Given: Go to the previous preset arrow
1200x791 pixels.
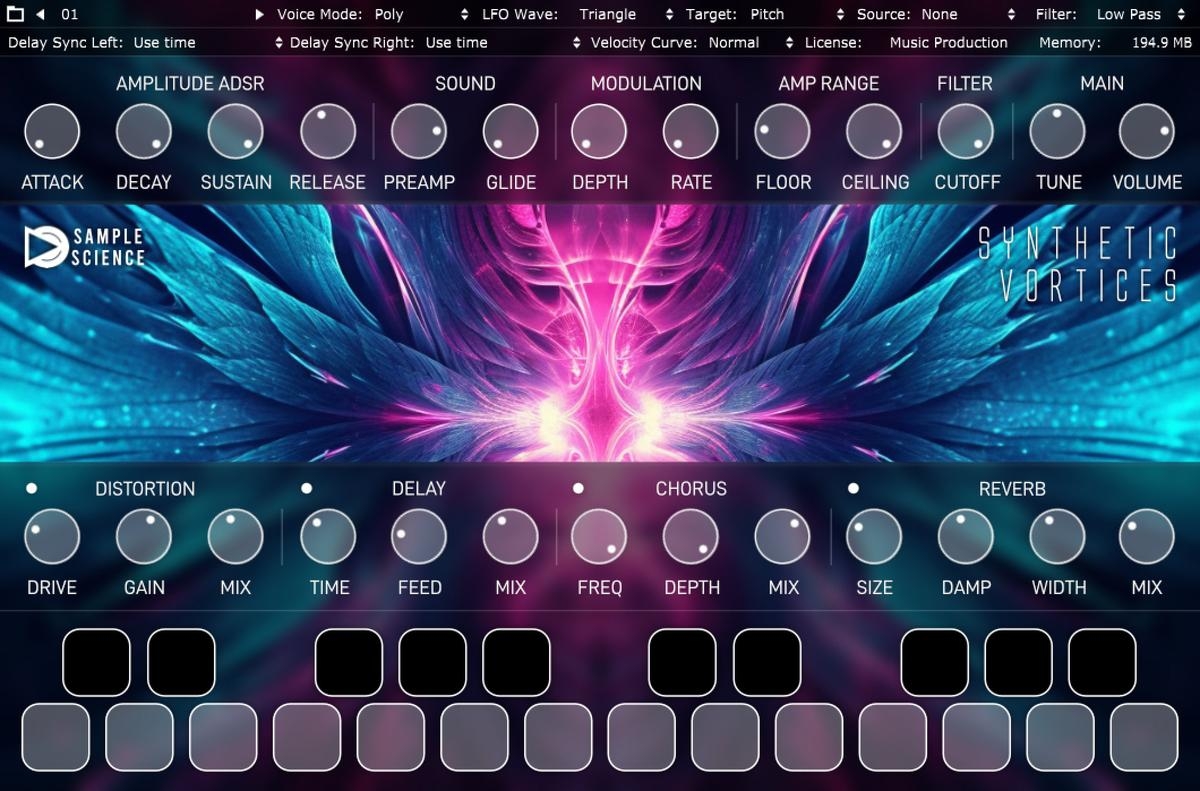Looking at the screenshot, I should [41, 14].
